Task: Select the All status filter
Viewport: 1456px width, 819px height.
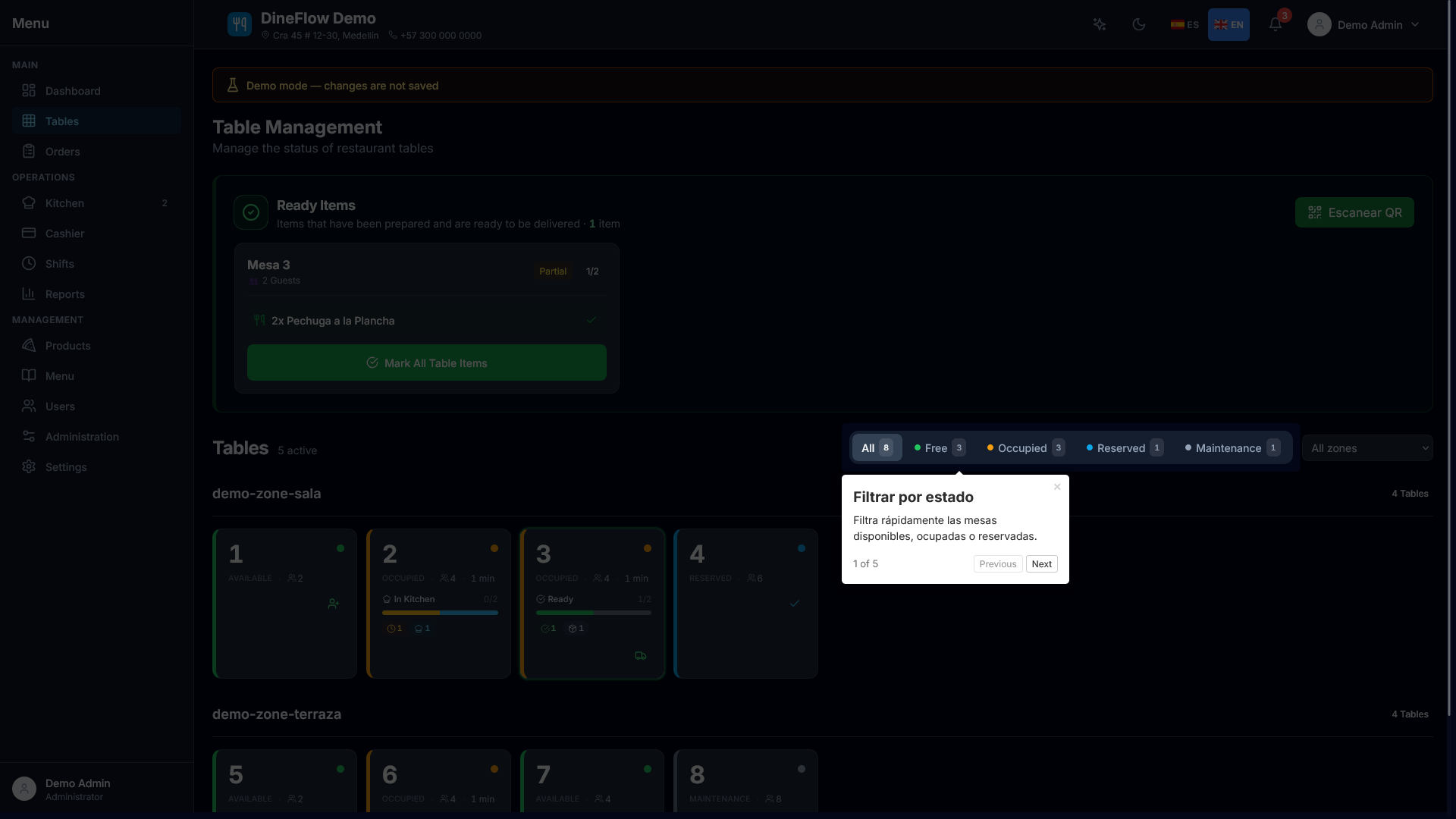Action: (x=877, y=447)
